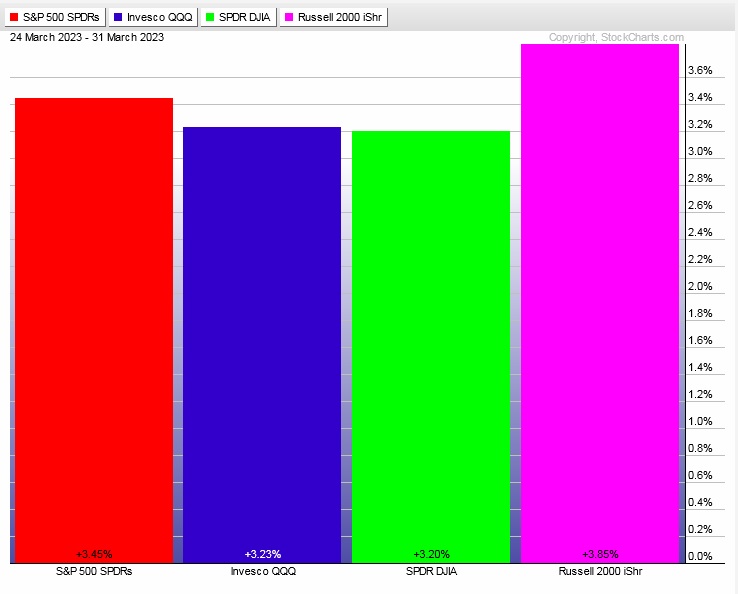Click the red swatch in the S&P 500 legend

[x=14, y=17]
